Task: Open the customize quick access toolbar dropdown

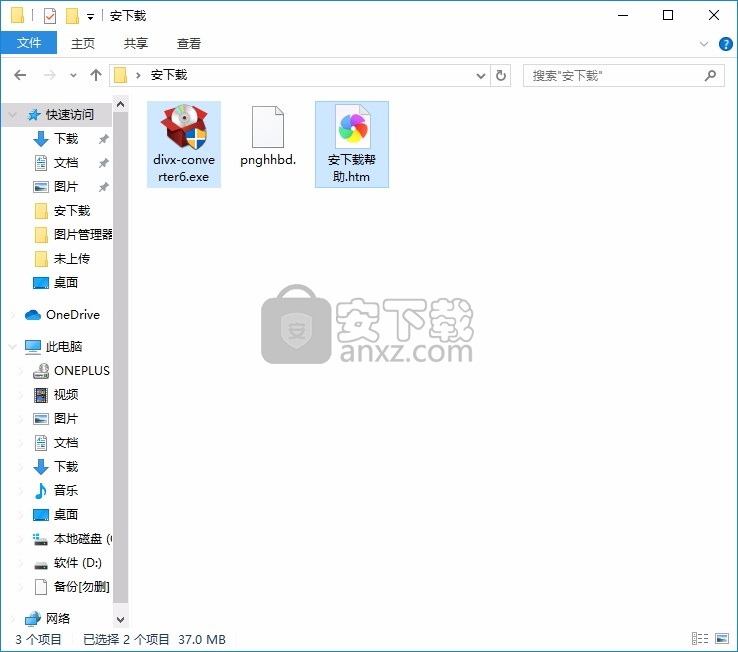Action: pos(90,17)
